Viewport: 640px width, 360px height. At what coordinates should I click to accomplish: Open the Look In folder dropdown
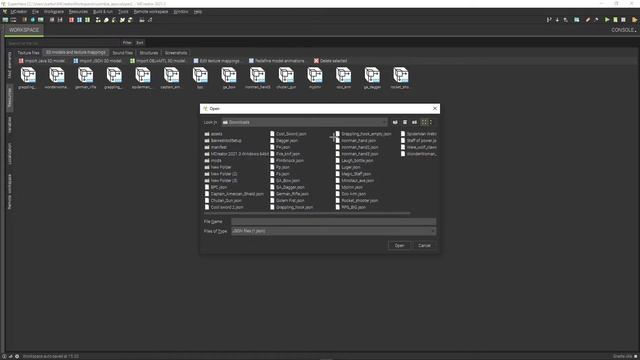coord(304,122)
